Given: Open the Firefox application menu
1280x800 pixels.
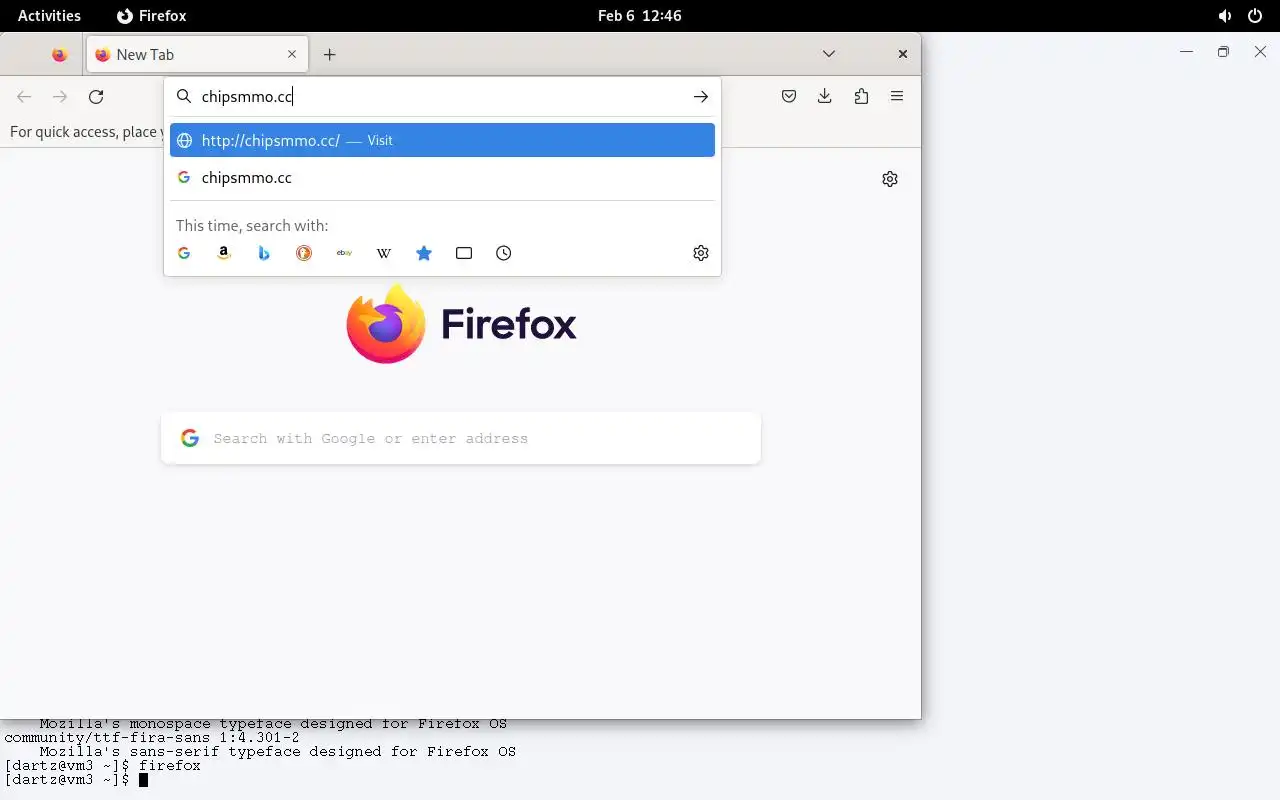Looking at the screenshot, I should tap(897, 96).
